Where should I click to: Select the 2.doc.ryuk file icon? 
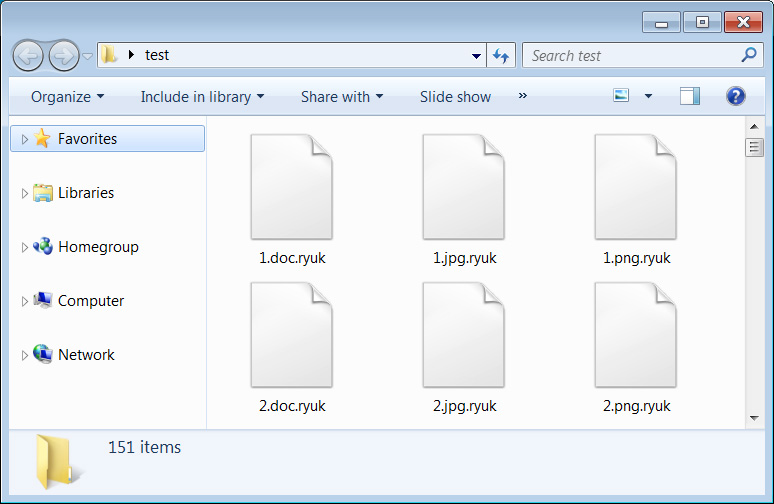[x=292, y=335]
